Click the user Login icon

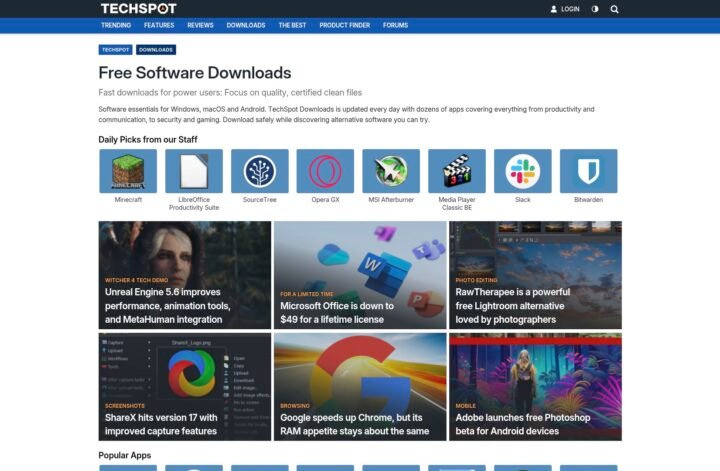(554, 9)
